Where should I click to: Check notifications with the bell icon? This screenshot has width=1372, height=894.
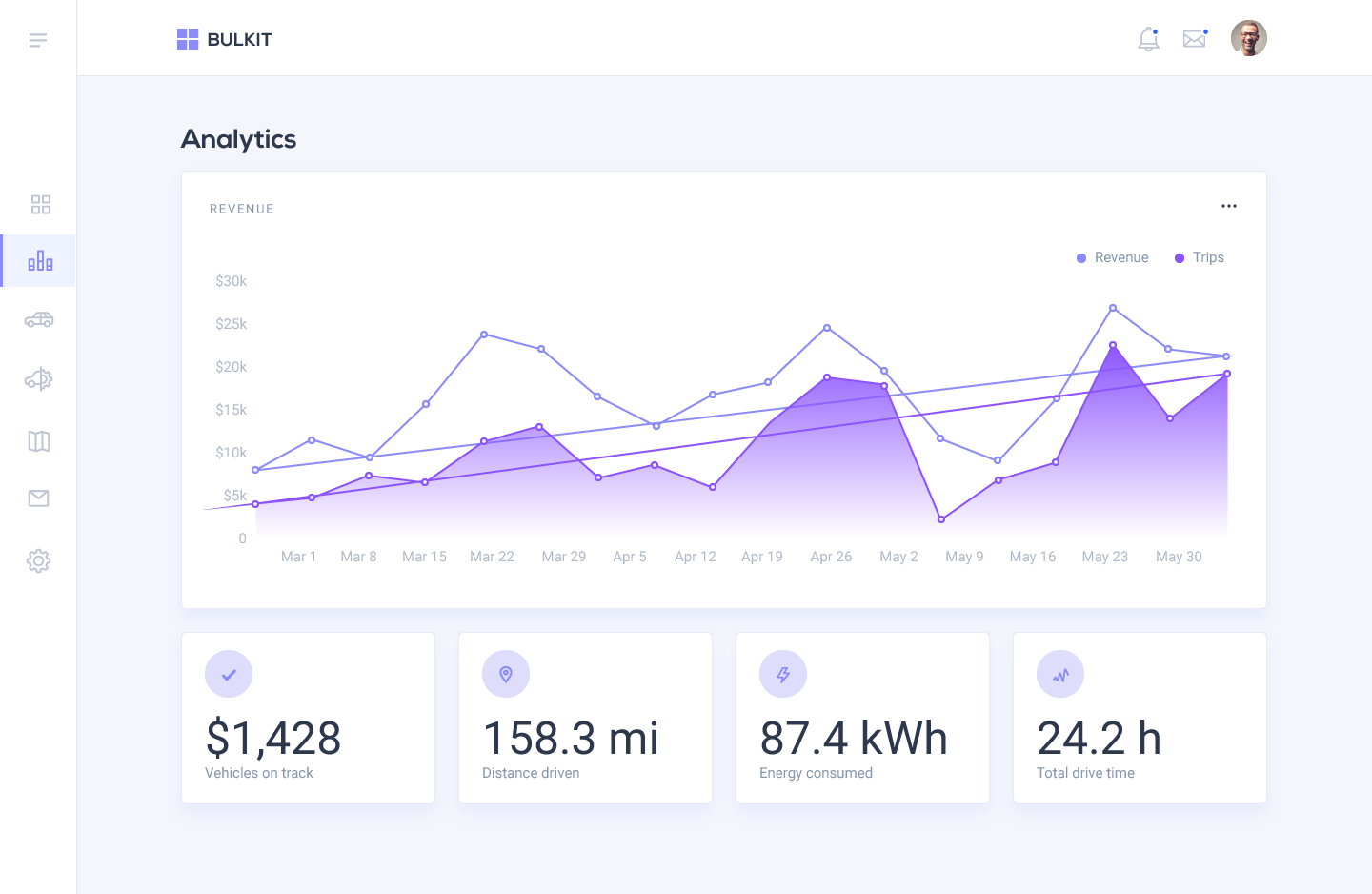coord(1148,39)
